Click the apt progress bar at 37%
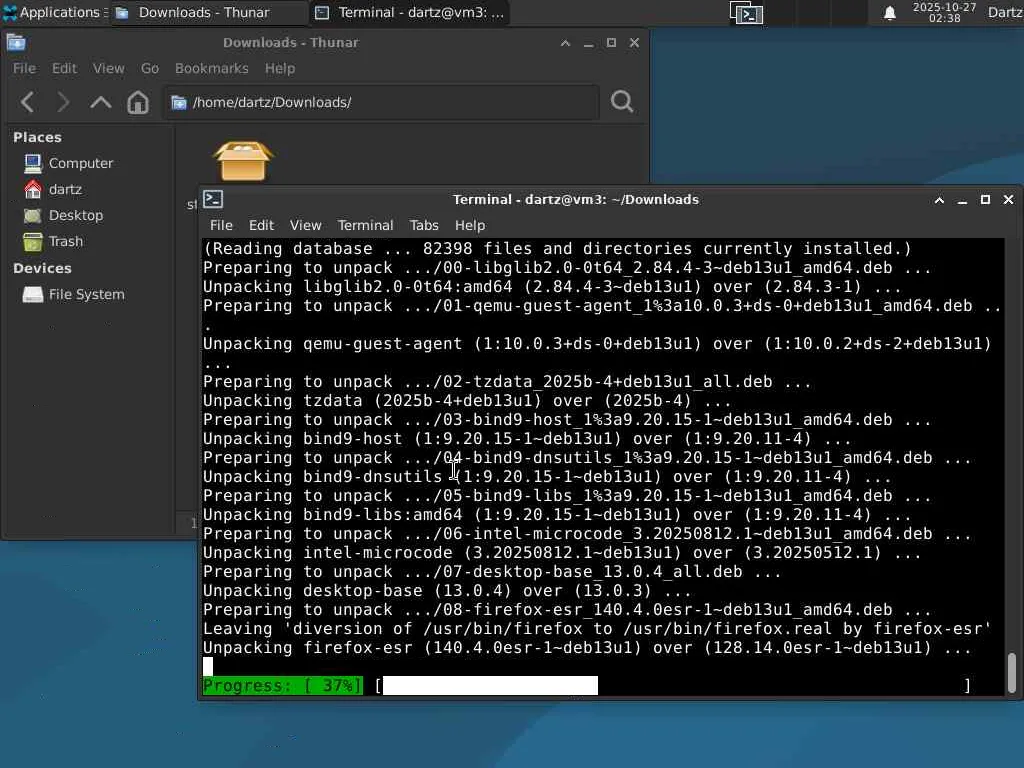The width and height of the screenshot is (1024, 768). tap(585, 685)
